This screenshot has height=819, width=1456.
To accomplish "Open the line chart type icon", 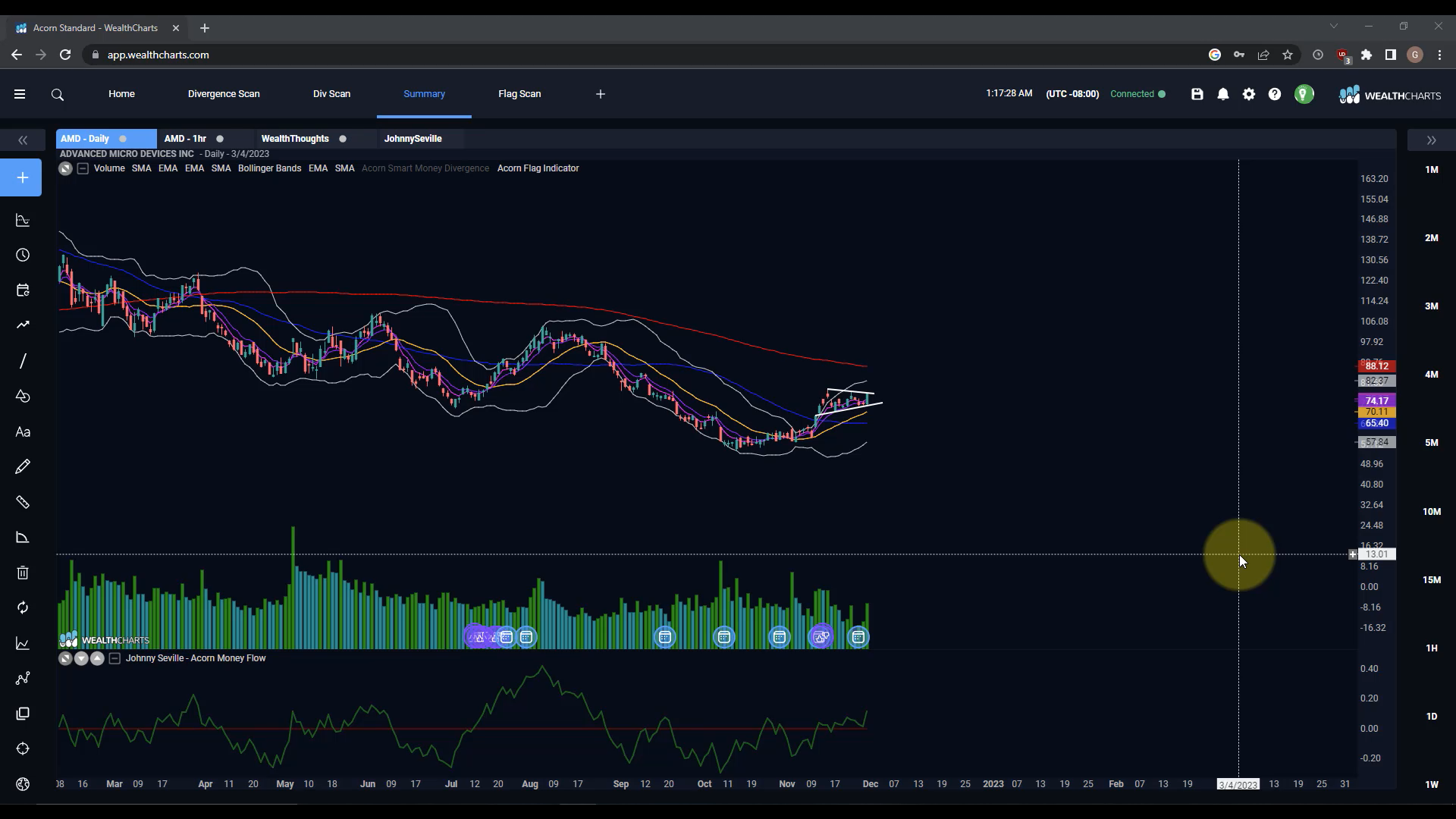I will (23, 643).
